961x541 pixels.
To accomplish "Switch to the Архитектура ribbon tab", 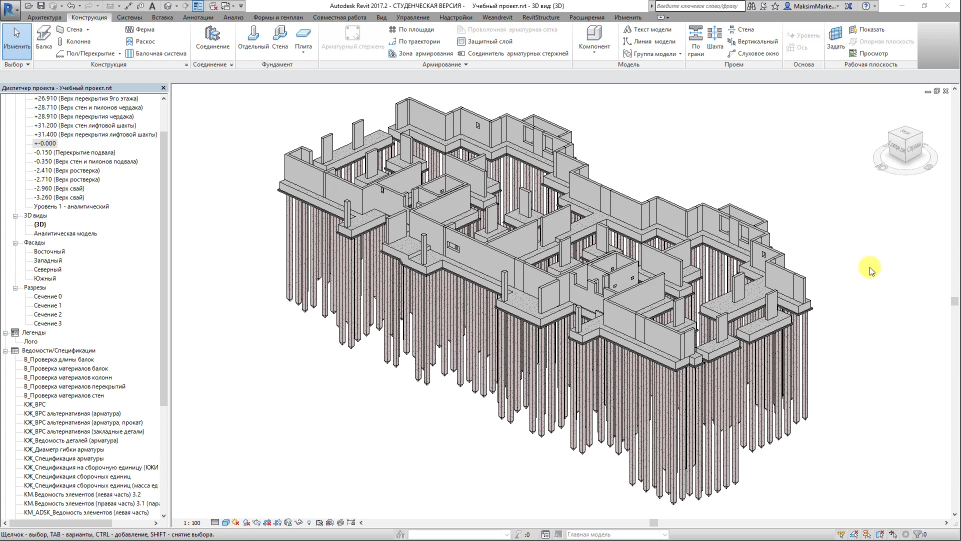I will pyautogui.click(x=44, y=18).
